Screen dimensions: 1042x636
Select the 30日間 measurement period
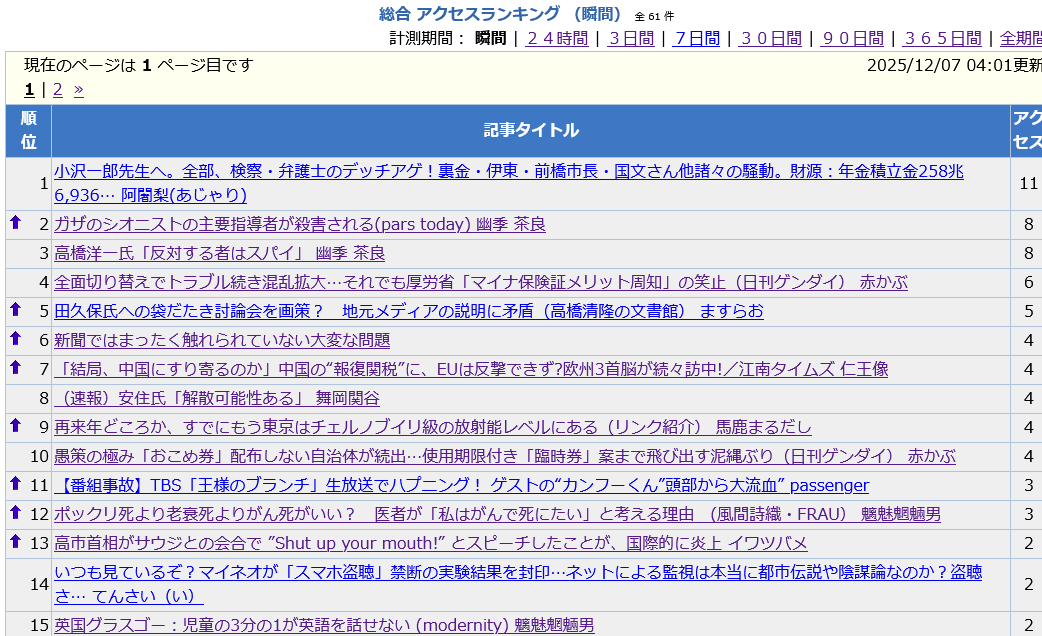click(x=770, y=38)
